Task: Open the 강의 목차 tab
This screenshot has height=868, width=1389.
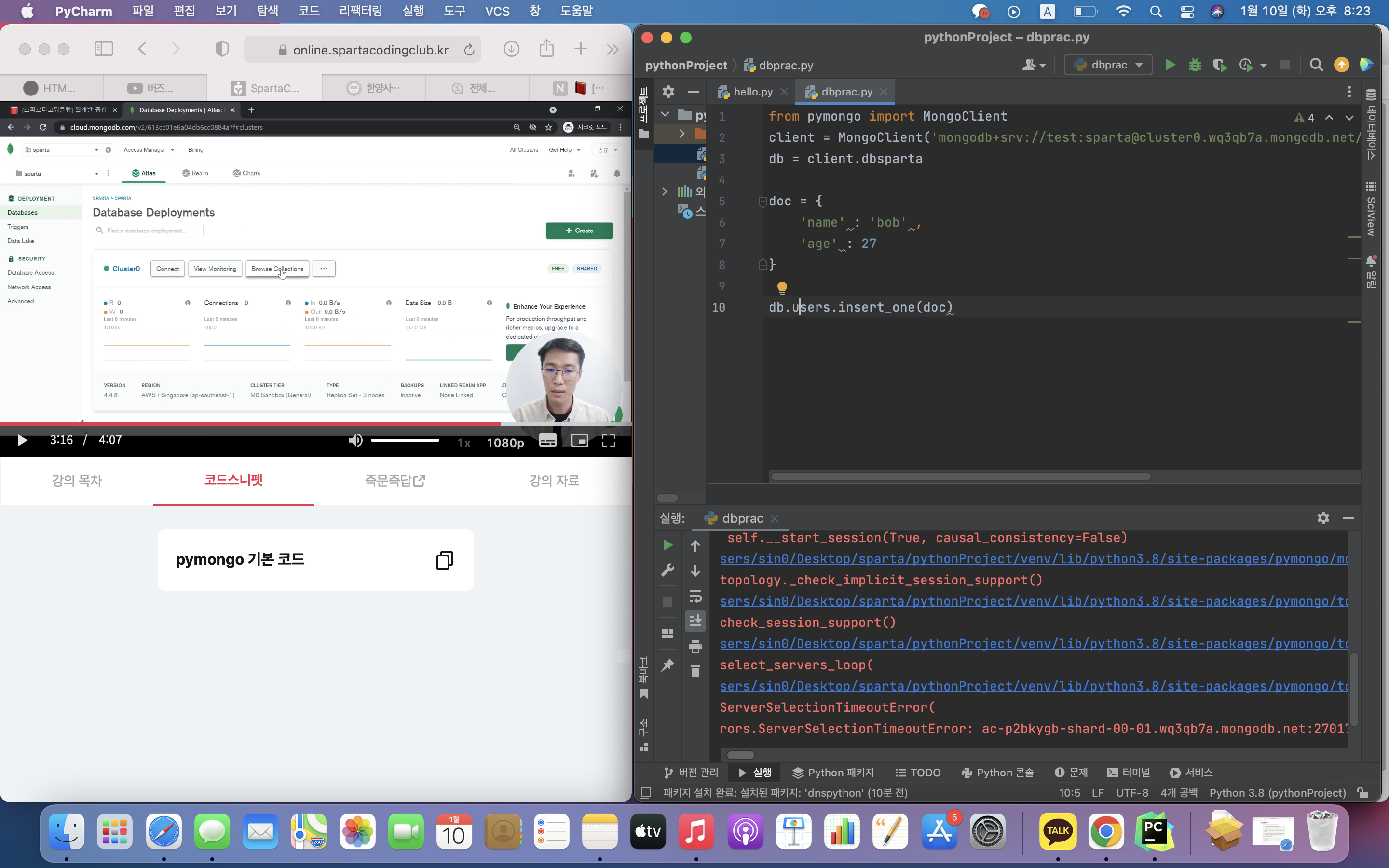Action: point(77,480)
